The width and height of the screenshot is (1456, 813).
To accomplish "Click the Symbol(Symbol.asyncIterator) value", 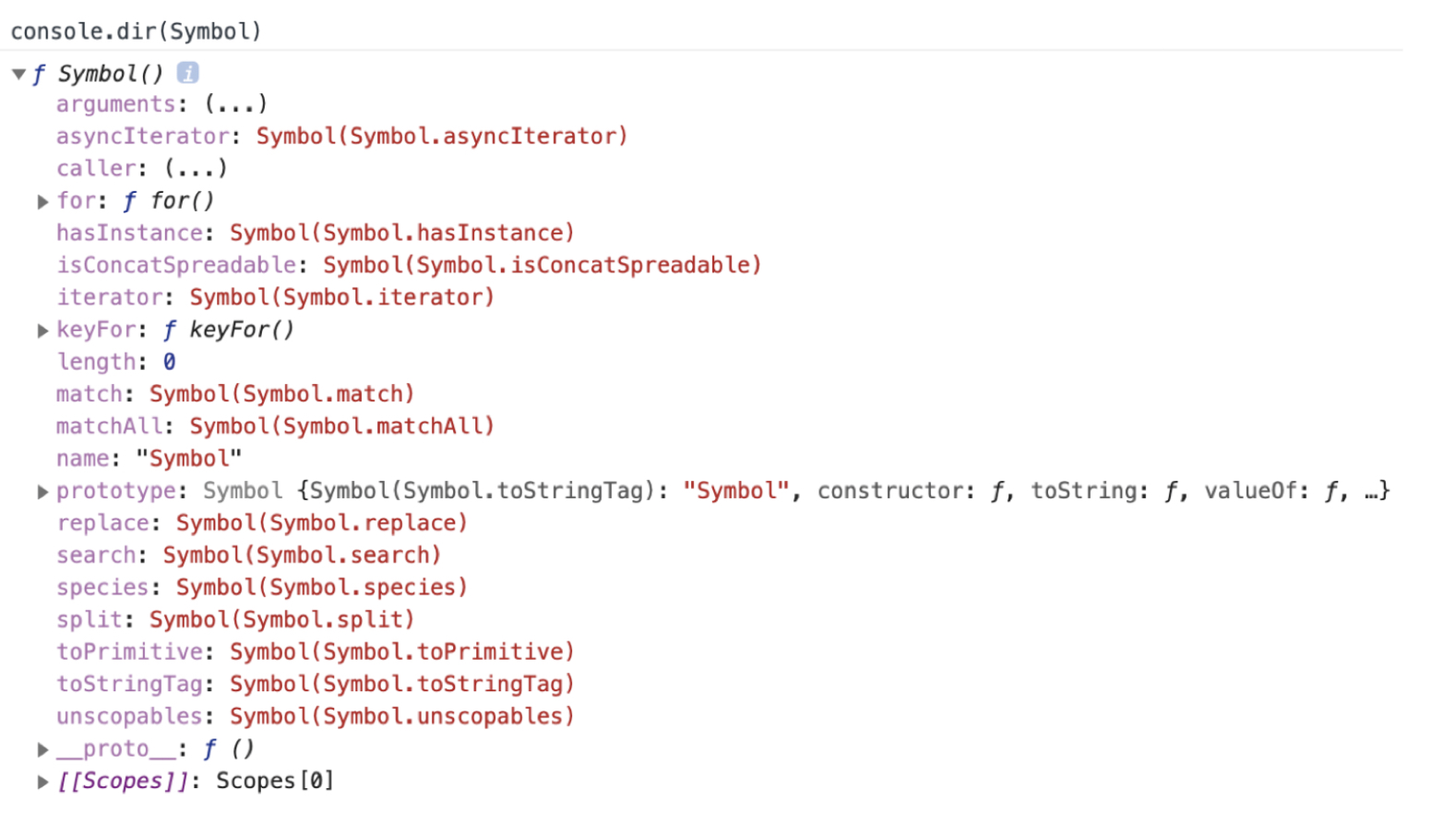I will [441, 137].
